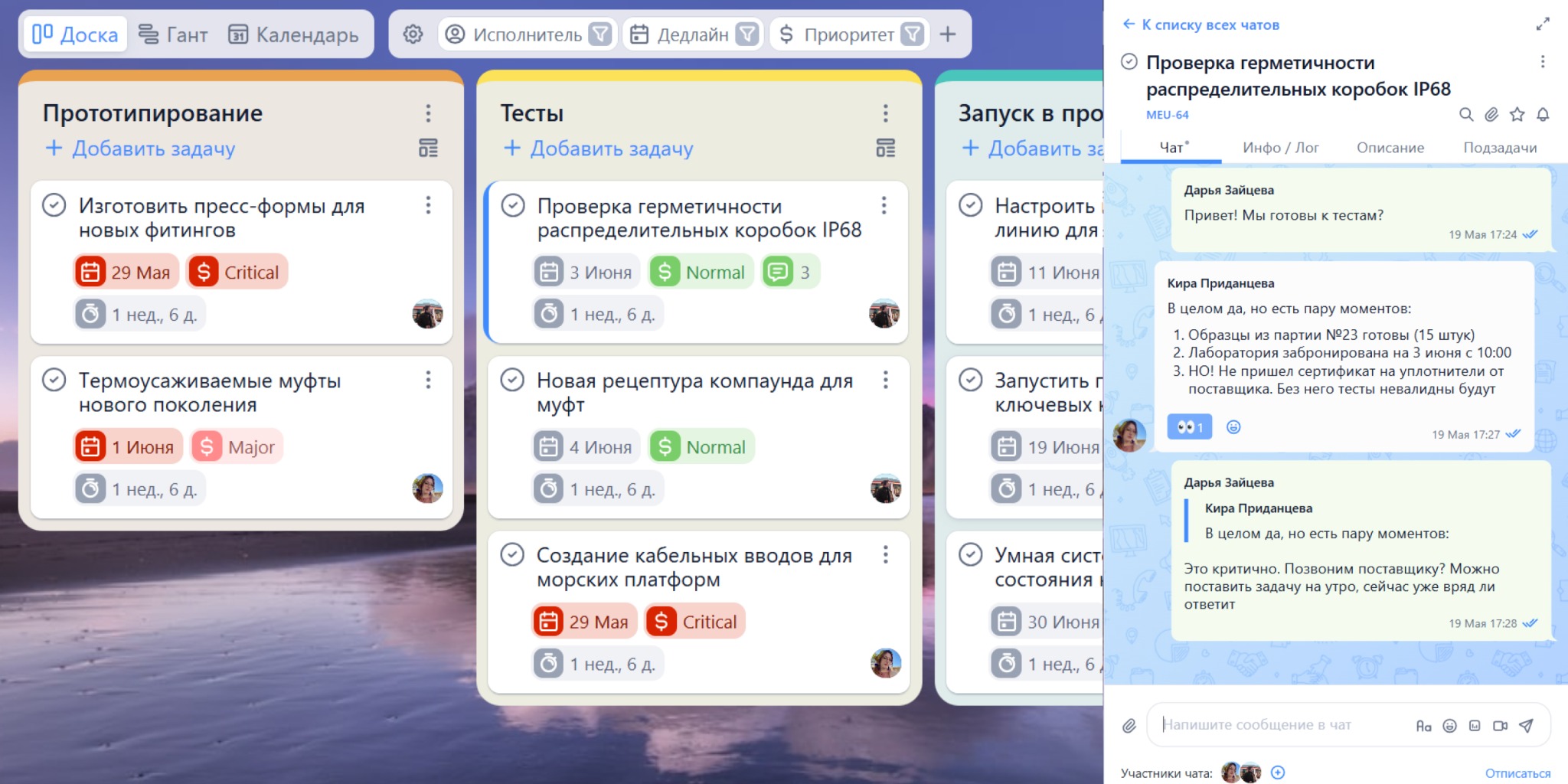The height and width of the screenshot is (784, 1568).
Task: Open text formatting Aa options
Action: 1423,726
